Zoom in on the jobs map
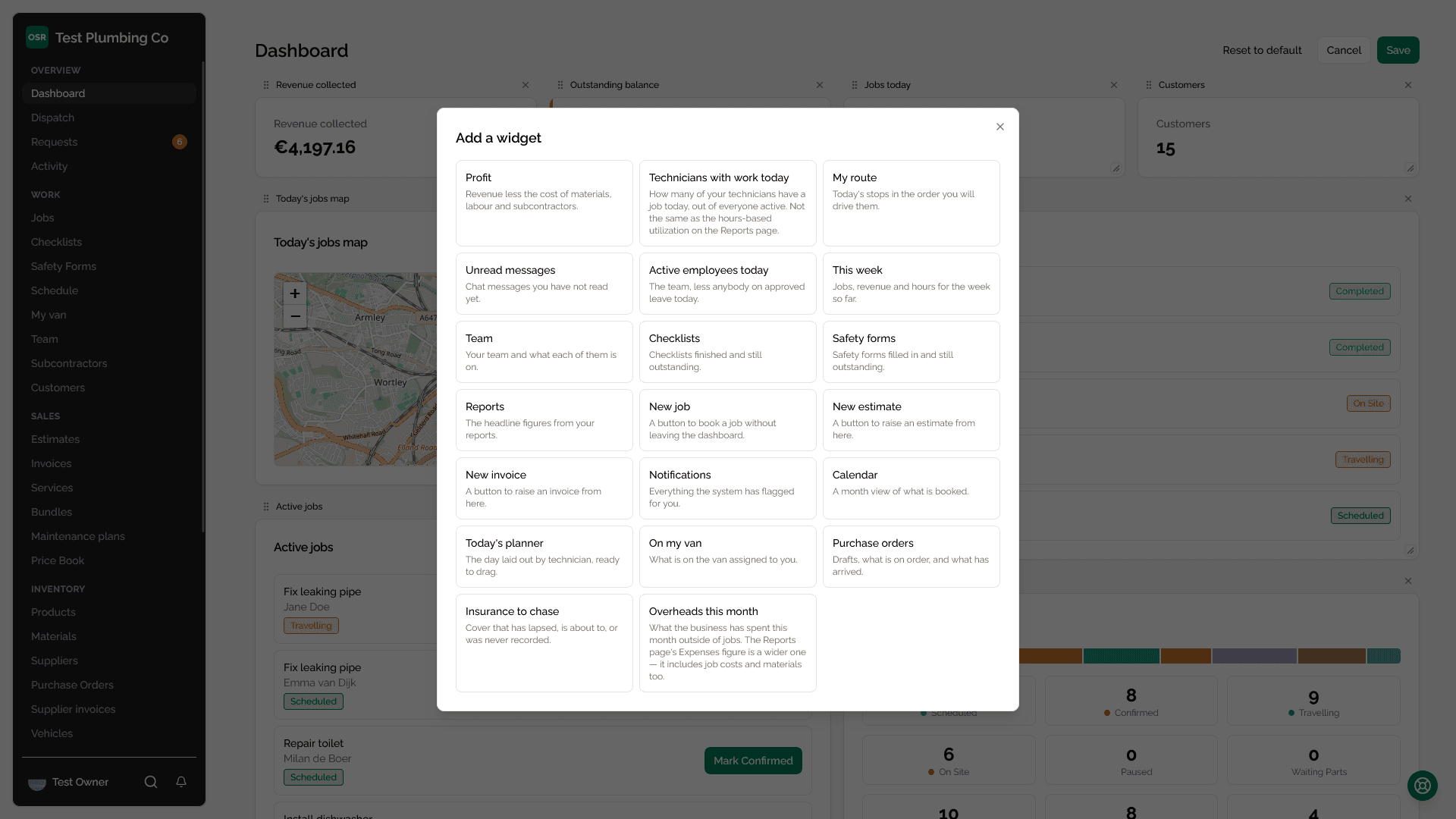Viewport: 1456px width, 819px height. click(295, 293)
